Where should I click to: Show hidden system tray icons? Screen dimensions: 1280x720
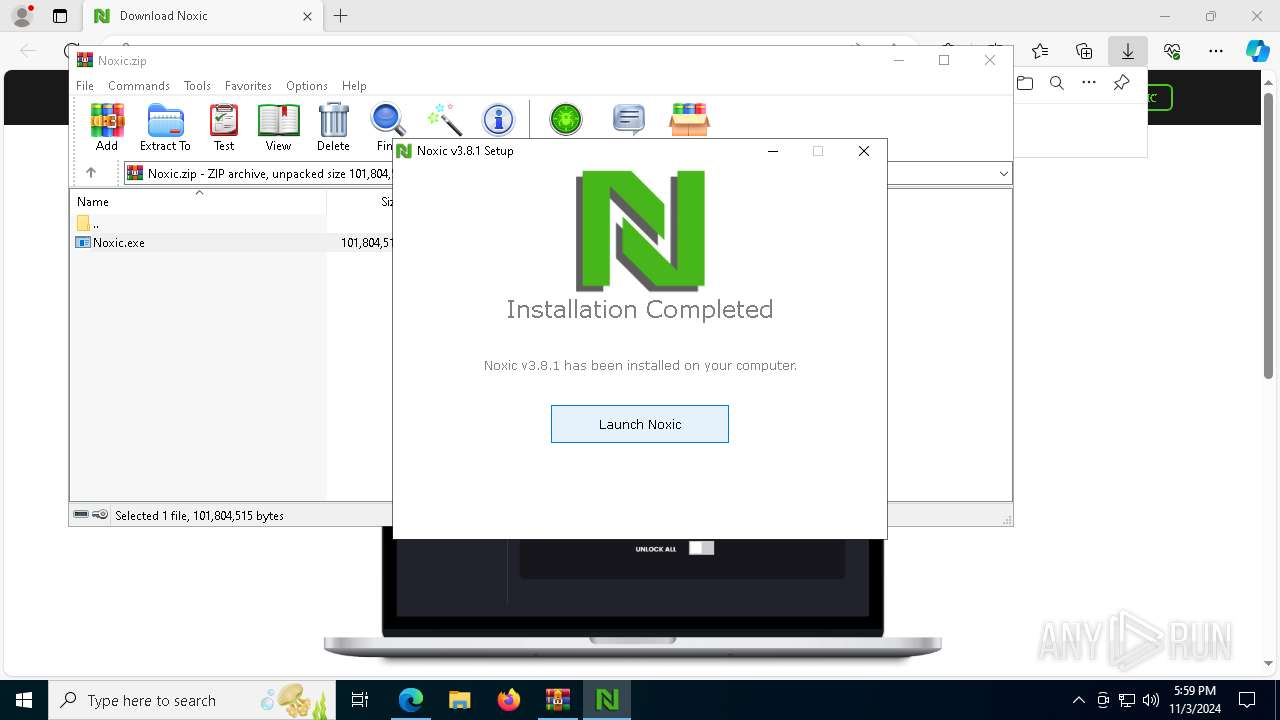tap(1078, 700)
